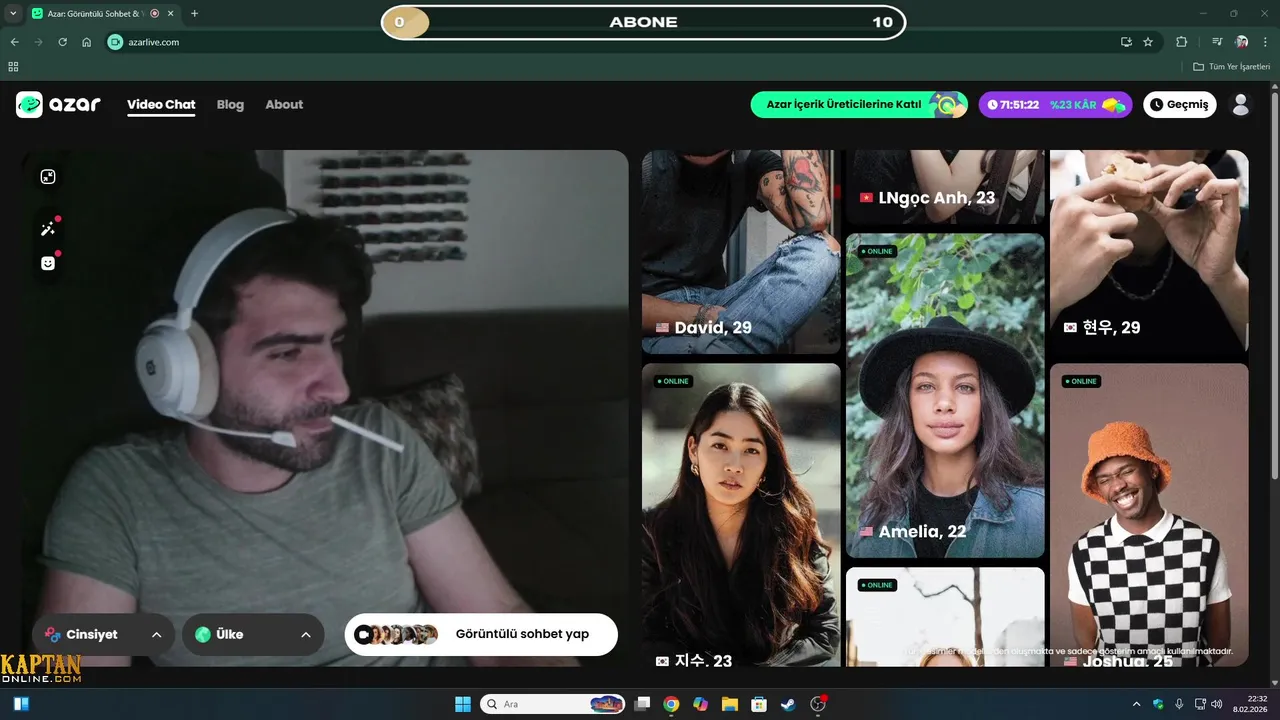The image size is (1280, 720).
Task: Open 지수, 23 profile card
Action: pyautogui.click(x=741, y=514)
